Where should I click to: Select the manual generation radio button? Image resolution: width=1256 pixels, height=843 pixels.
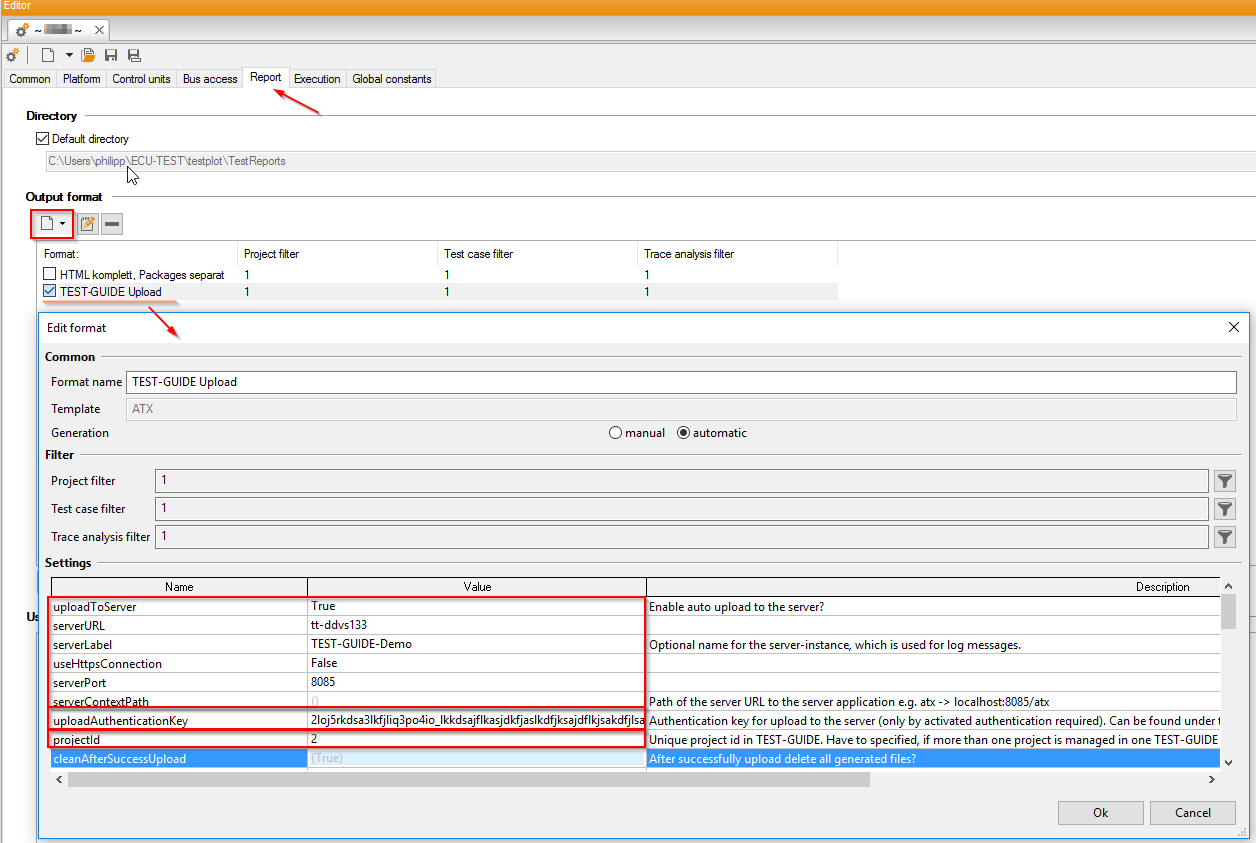[x=615, y=433]
